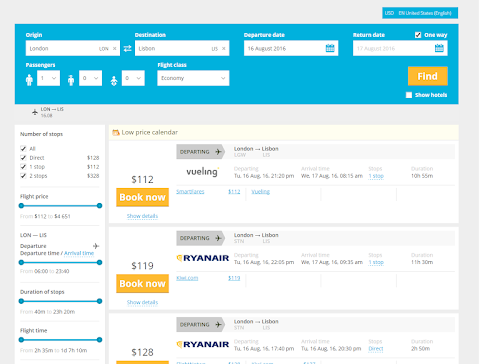Image resolution: width=500 pixels, height=364 pixels.
Task: Open the adult passengers count dropdown
Action: click(48, 78)
